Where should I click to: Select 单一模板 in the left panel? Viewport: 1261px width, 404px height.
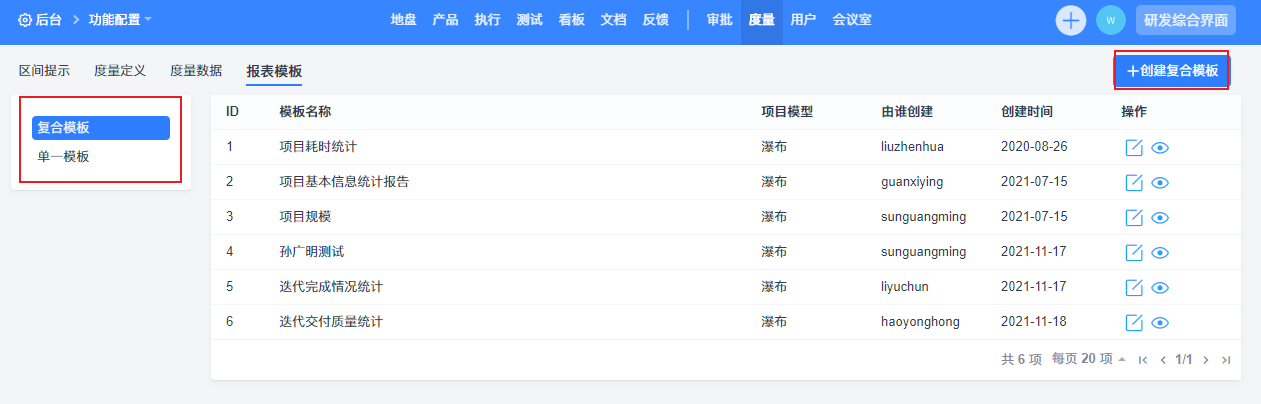64,156
